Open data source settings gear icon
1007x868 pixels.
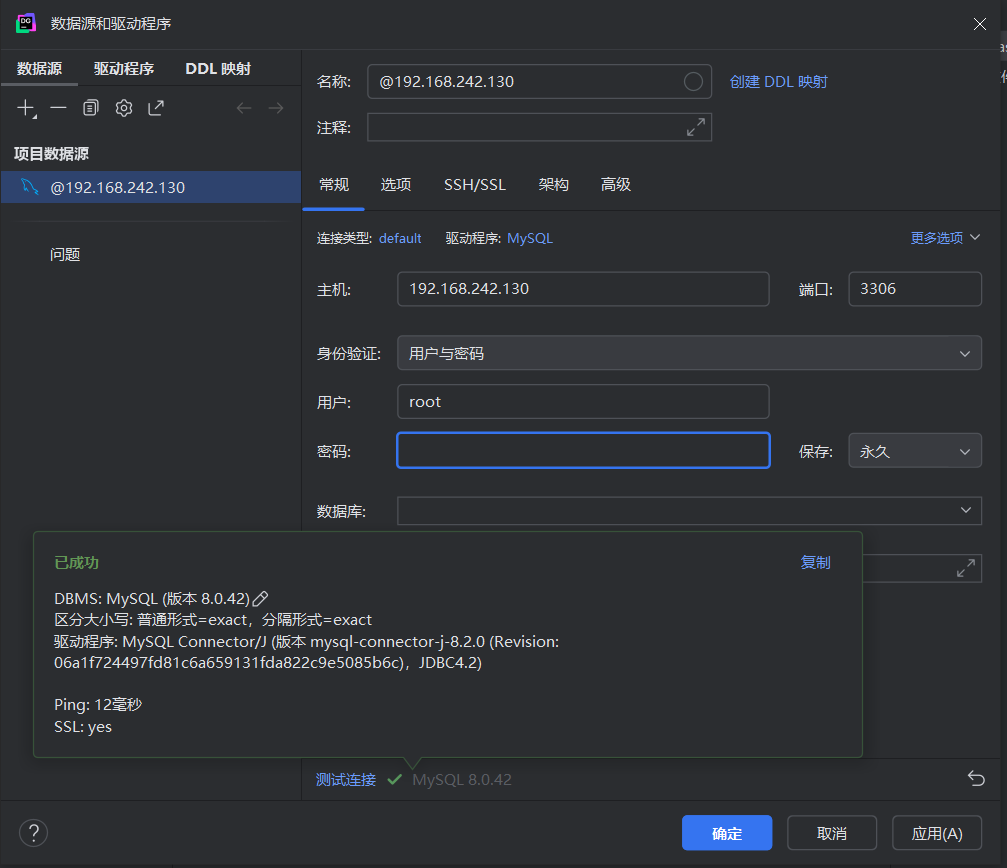pyautogui.click(x=124, y=108)
